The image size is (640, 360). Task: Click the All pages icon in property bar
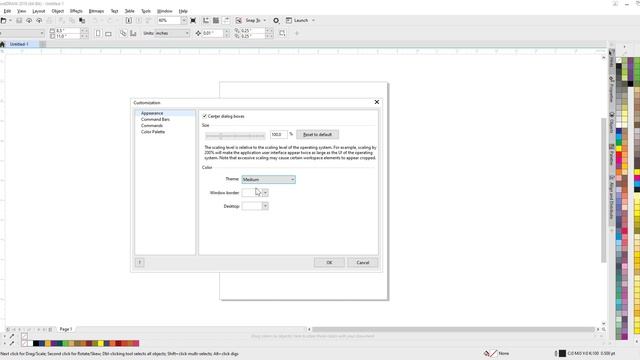pyautogui.click(x=123, y=33)
